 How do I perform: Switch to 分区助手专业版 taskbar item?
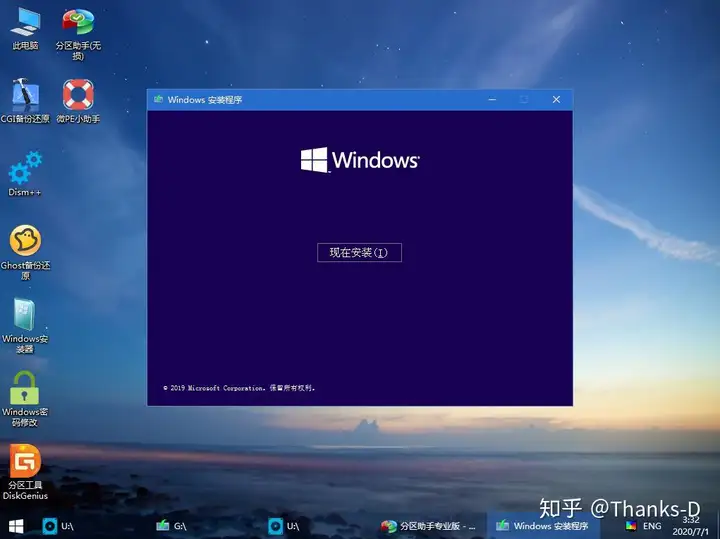pyautogui.click(x=428, y=526)
